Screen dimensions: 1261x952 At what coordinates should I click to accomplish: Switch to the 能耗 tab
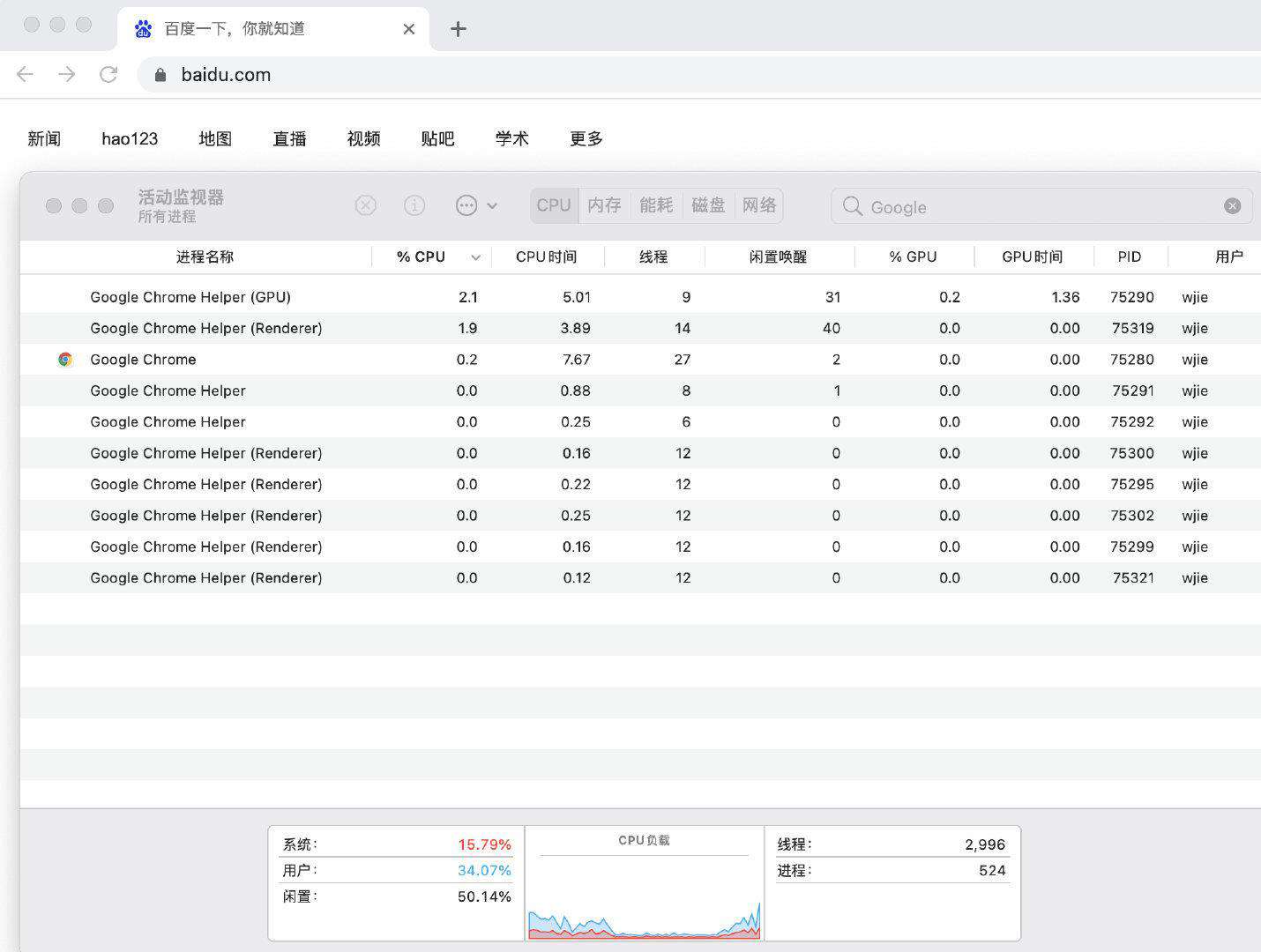[656, 205]
